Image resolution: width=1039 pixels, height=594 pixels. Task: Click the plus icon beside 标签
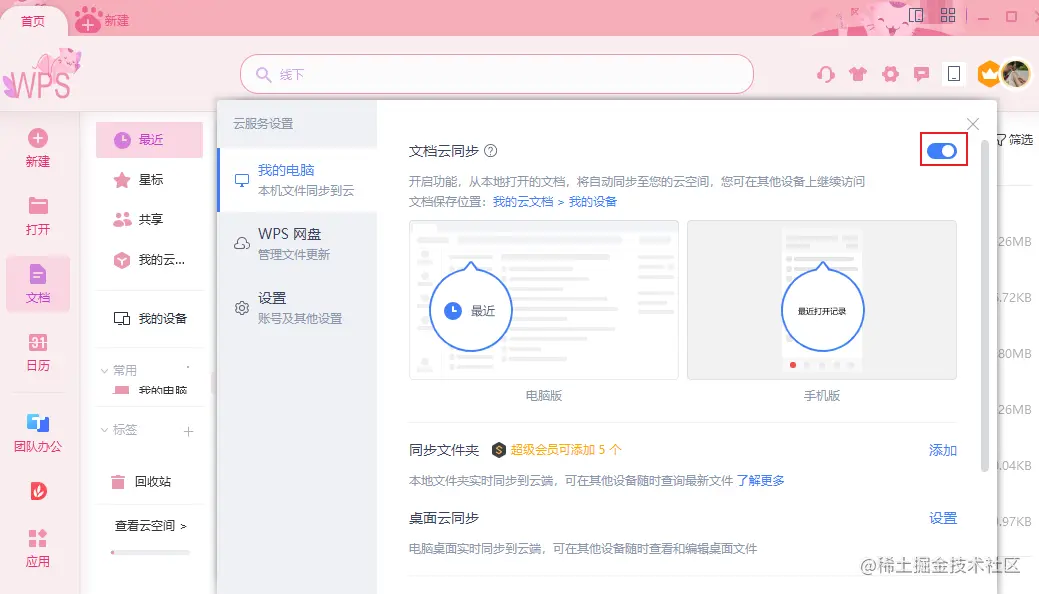tap(189, 432)
